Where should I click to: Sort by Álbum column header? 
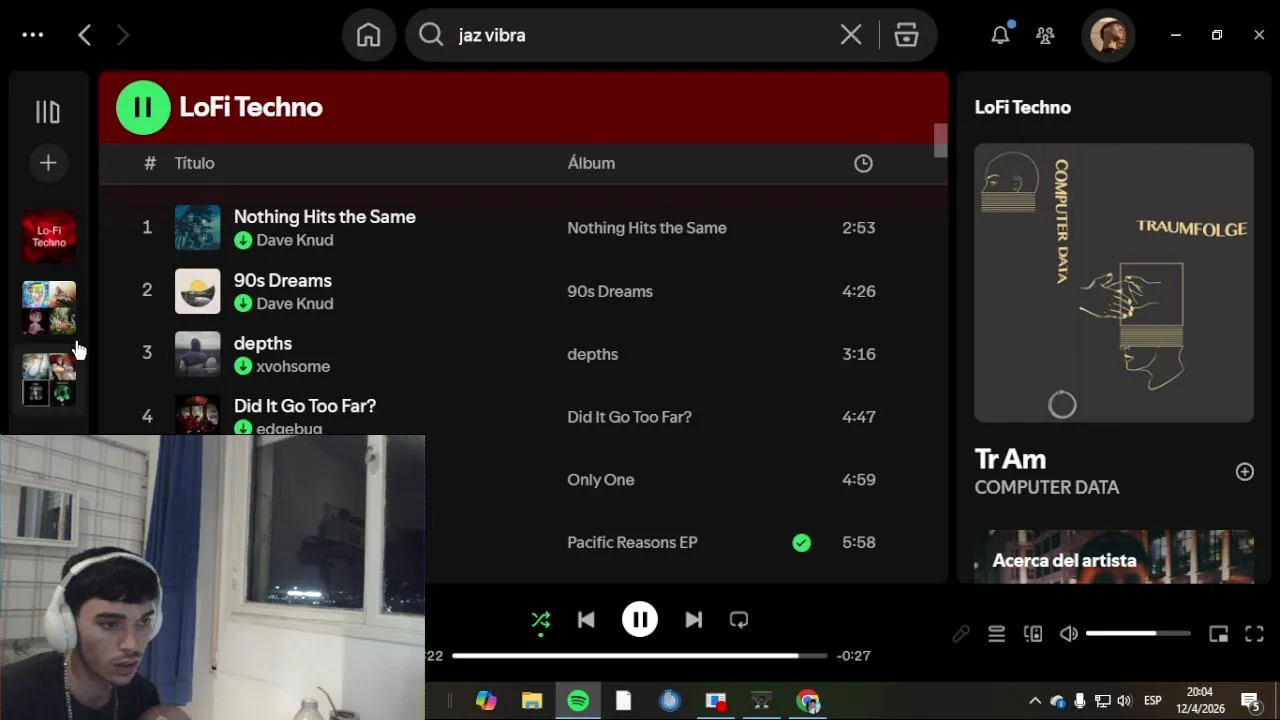tap(591, 163)
